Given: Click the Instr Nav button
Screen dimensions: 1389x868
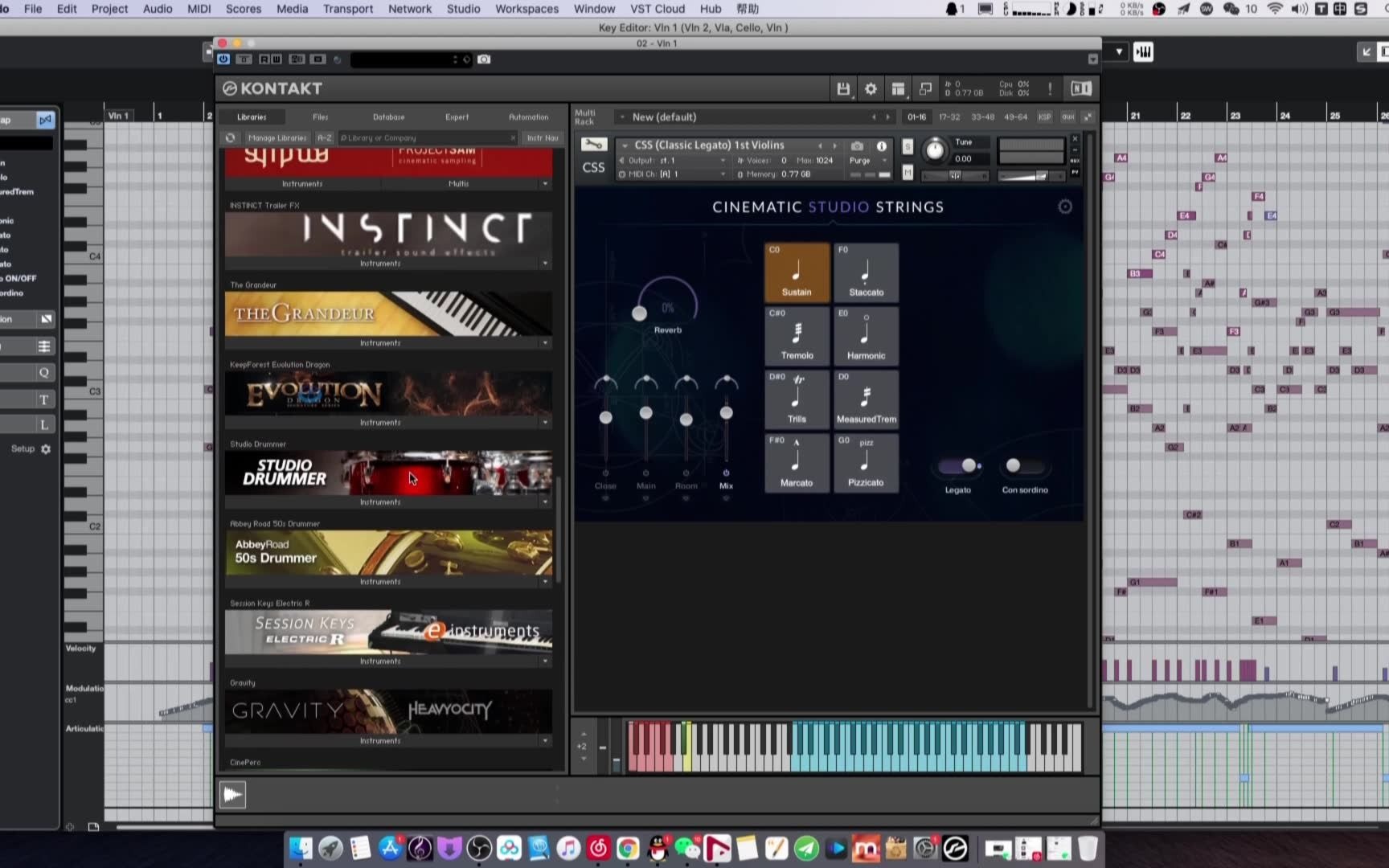Looking at the screenshot, I should (x=543, y=138).
